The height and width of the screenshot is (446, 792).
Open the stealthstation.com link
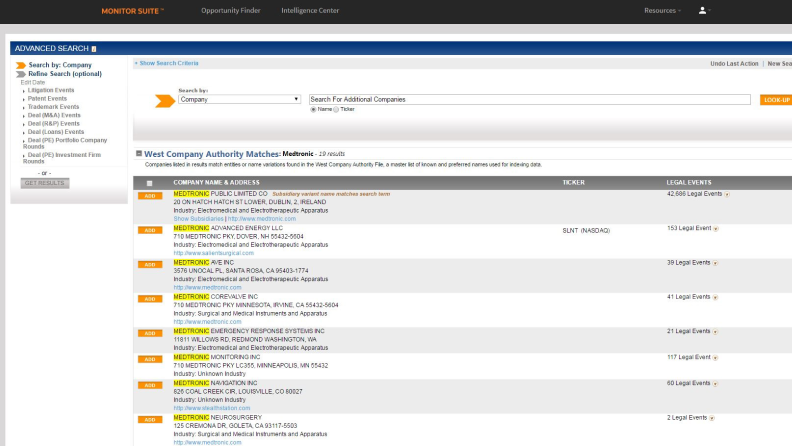click(212, 408)
